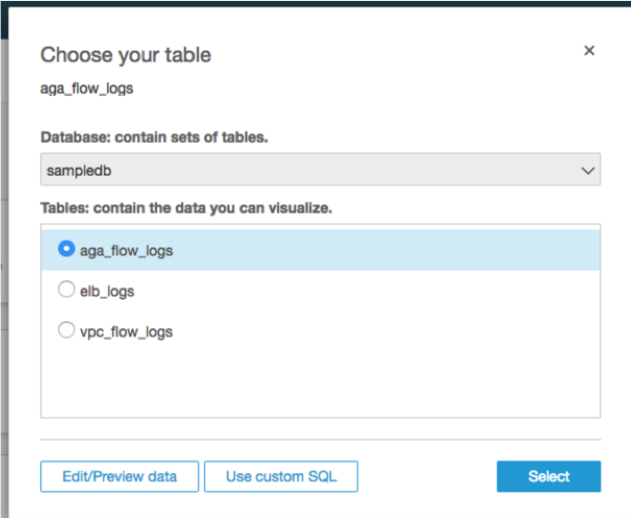Pick the vpc_flow_logs radio button

[67, 330]
